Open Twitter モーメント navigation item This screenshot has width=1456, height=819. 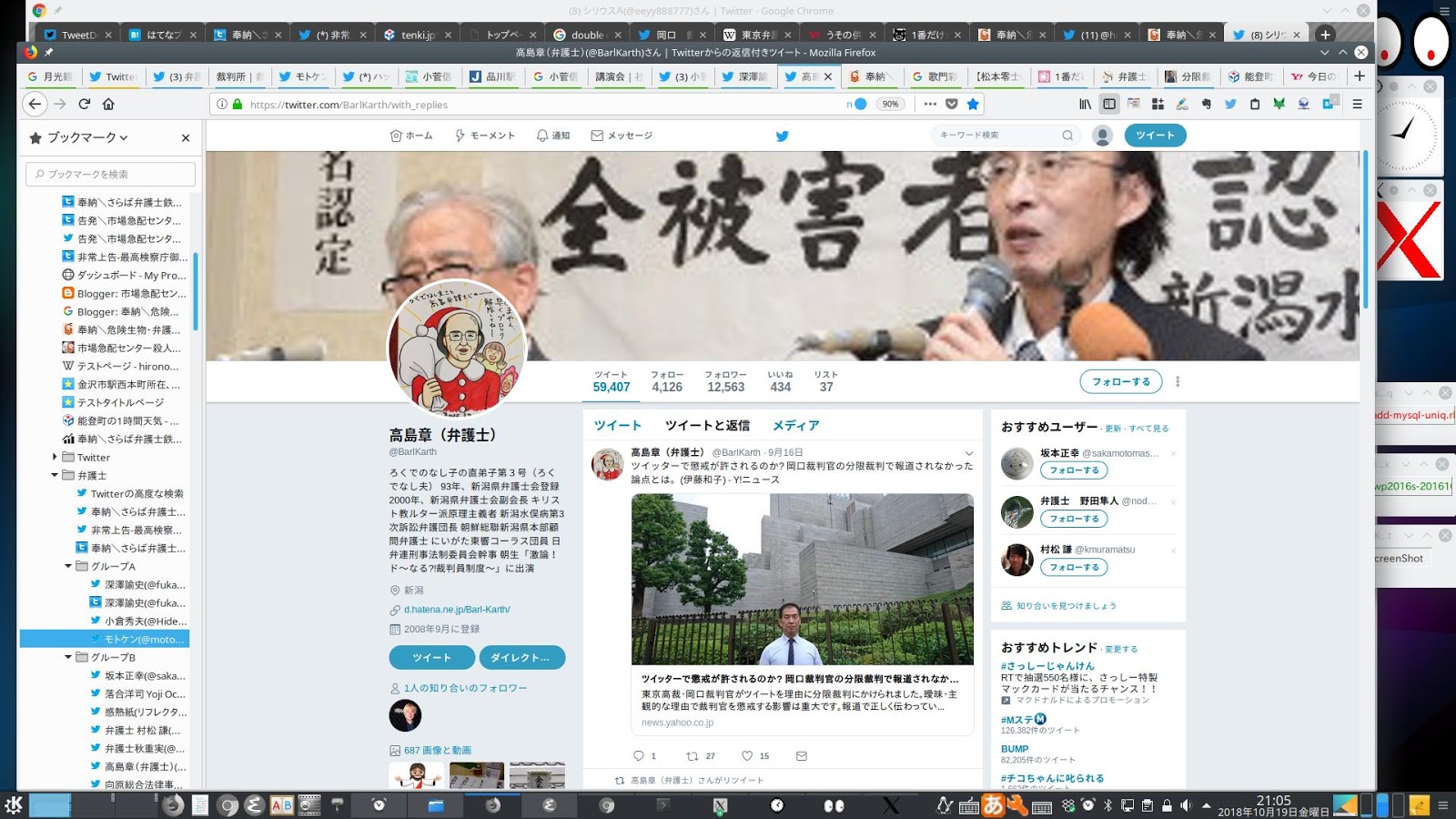click(485, 136)
